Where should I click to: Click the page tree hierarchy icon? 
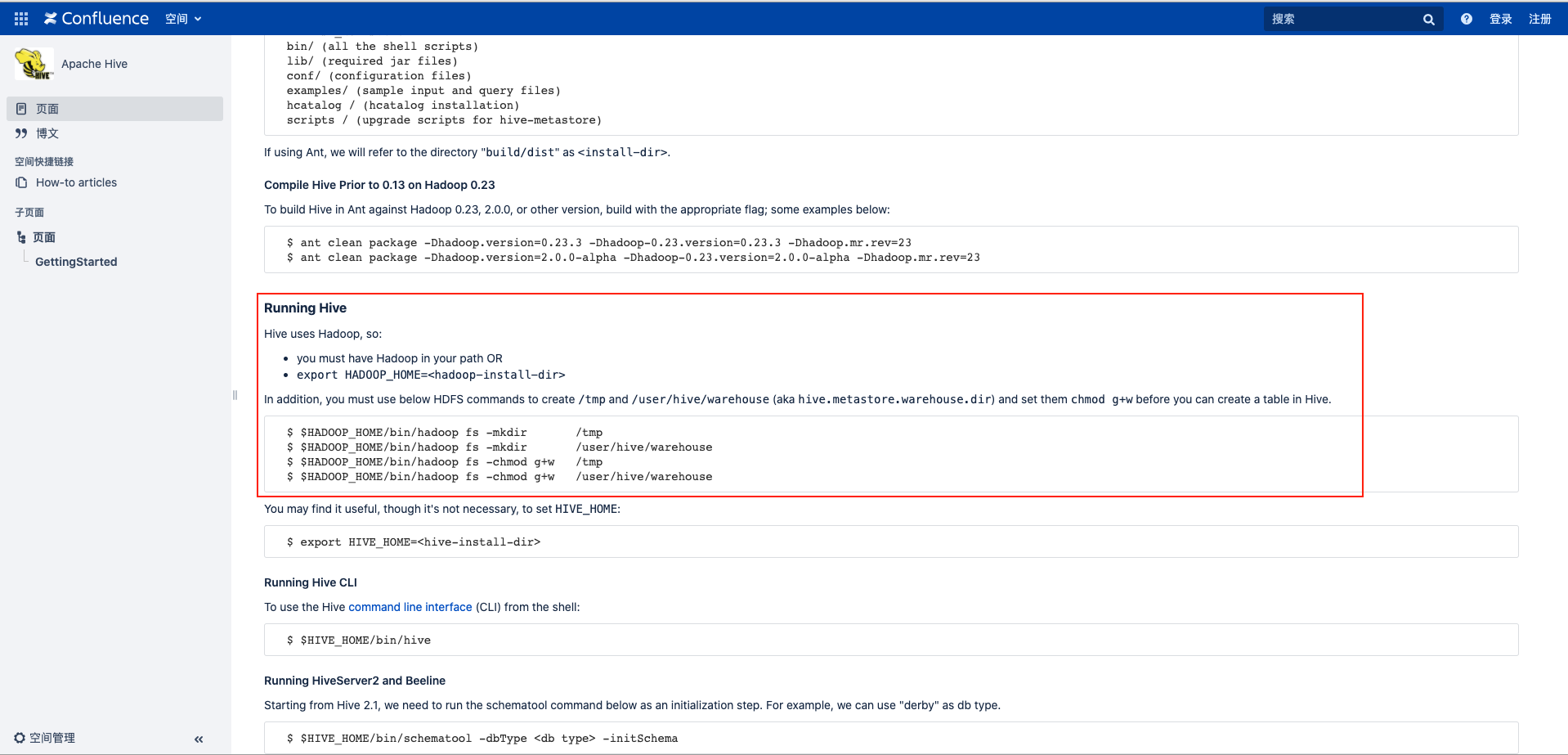[x=21, y=237]
